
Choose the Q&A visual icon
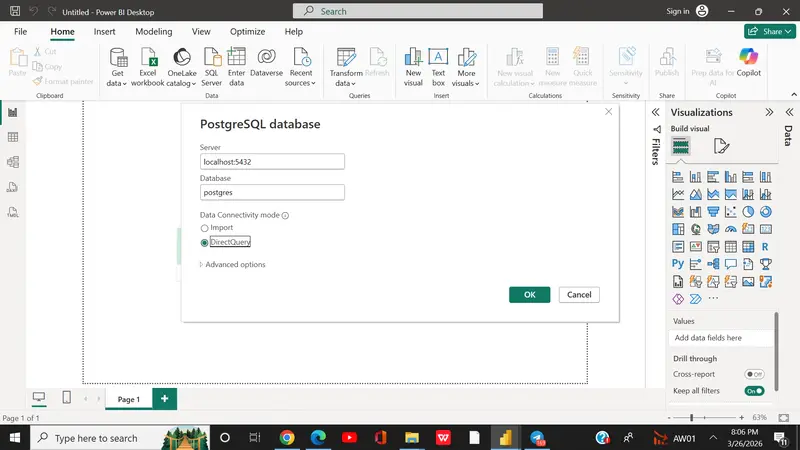pyautogui.click(x=731, y=264)
